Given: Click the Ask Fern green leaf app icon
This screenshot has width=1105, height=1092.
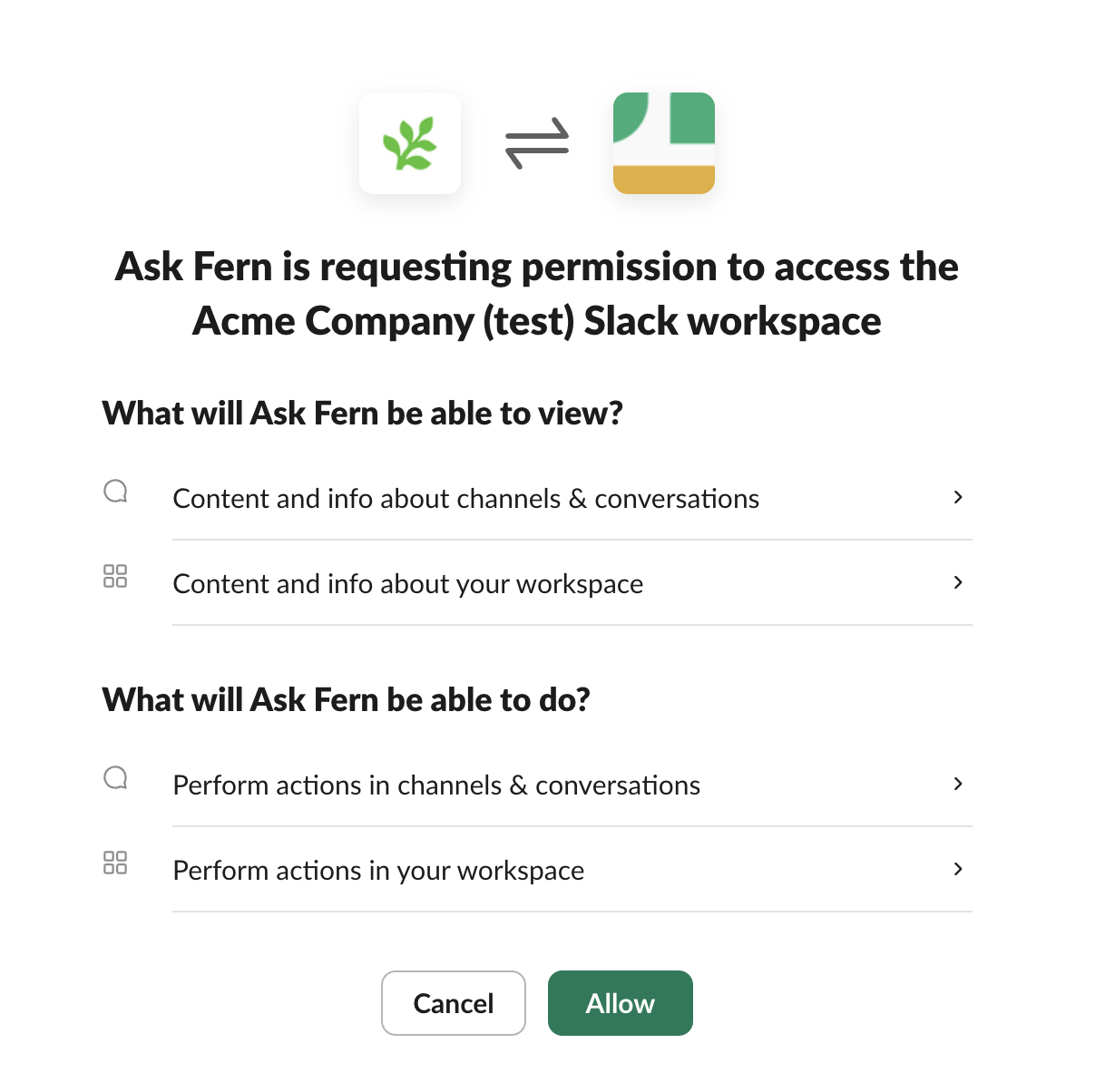Looking at the screenshot, I should (410, 142).
